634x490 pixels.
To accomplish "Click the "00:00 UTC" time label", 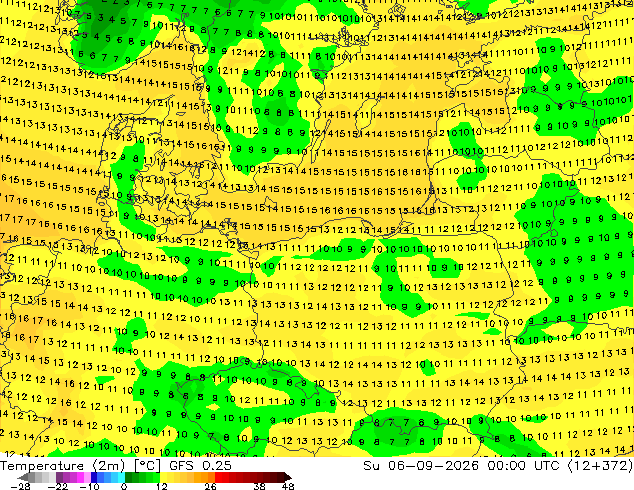I will click(x=524, y=465).
